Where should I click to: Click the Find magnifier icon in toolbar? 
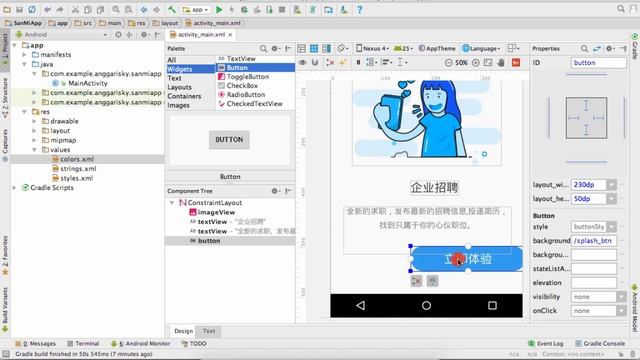[116, 9]
